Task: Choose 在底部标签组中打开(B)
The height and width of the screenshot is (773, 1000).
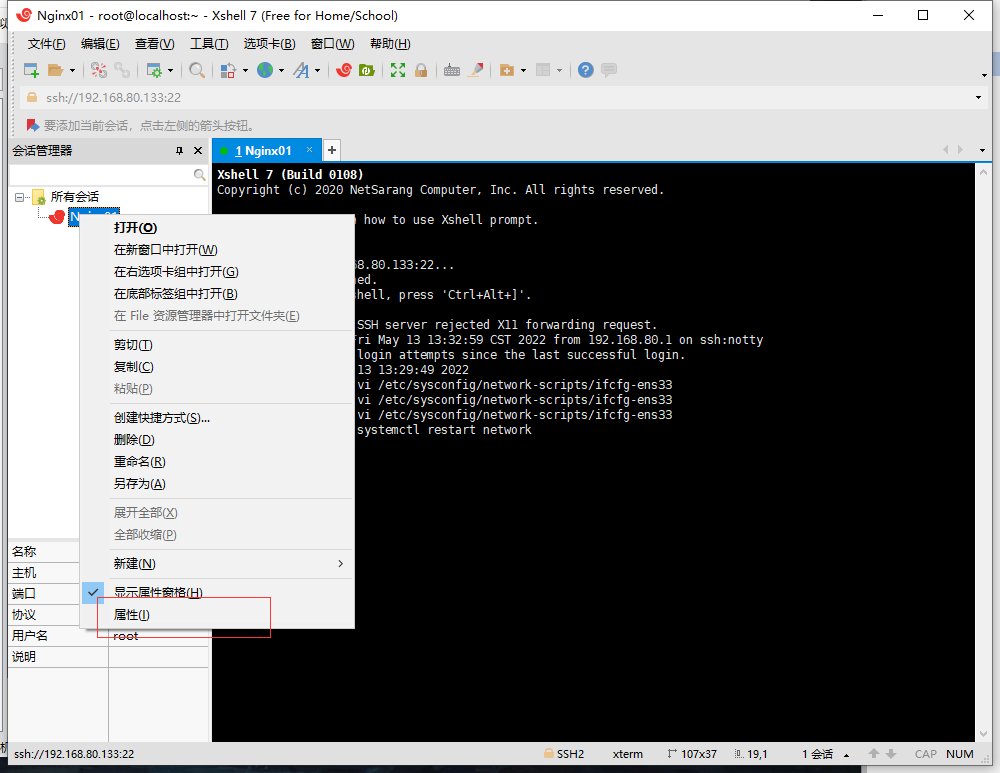Action: coord(217,294)
